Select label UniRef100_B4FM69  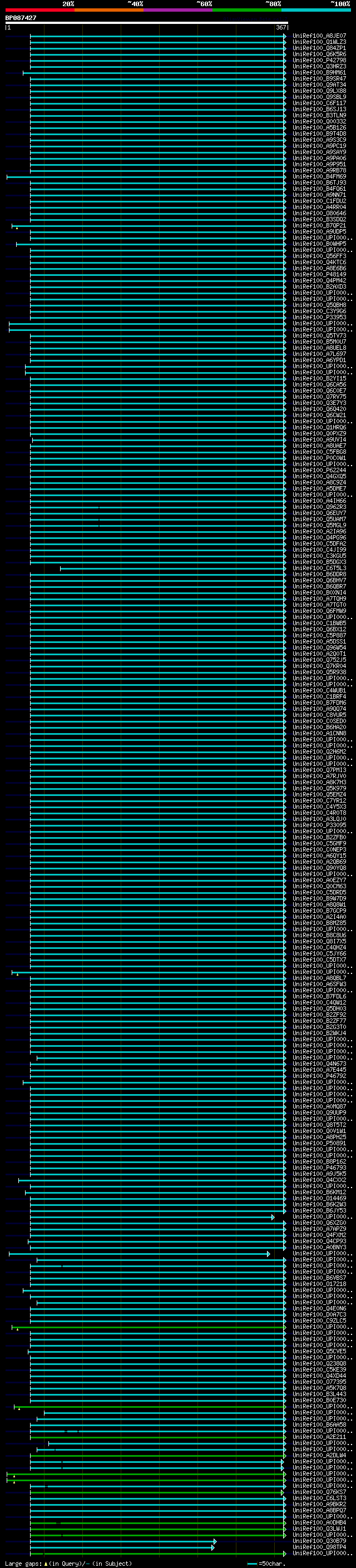tap(319, 176)
